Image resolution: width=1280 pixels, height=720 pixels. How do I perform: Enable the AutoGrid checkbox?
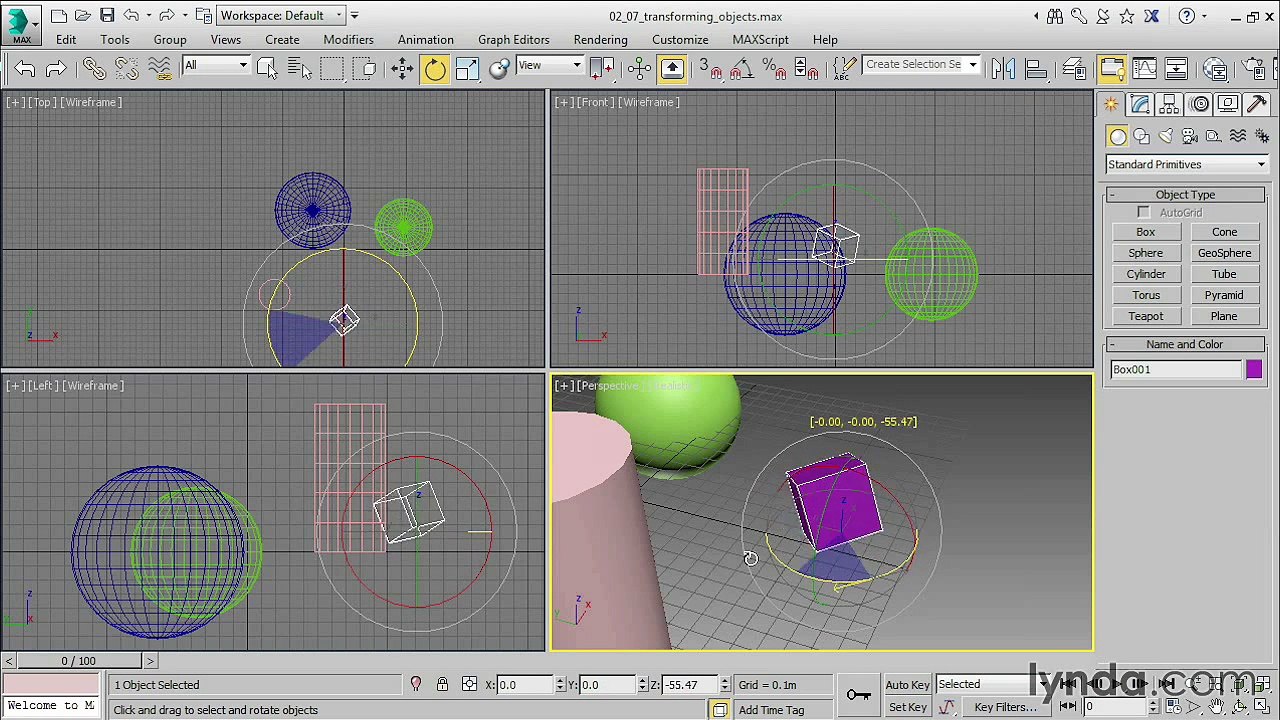(x=1144, y=213)
